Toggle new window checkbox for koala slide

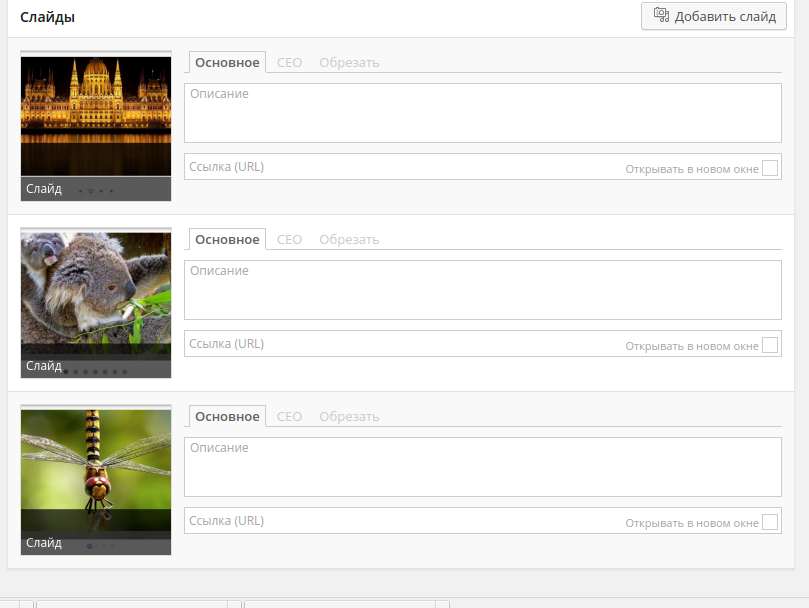(x=769, y=345)
